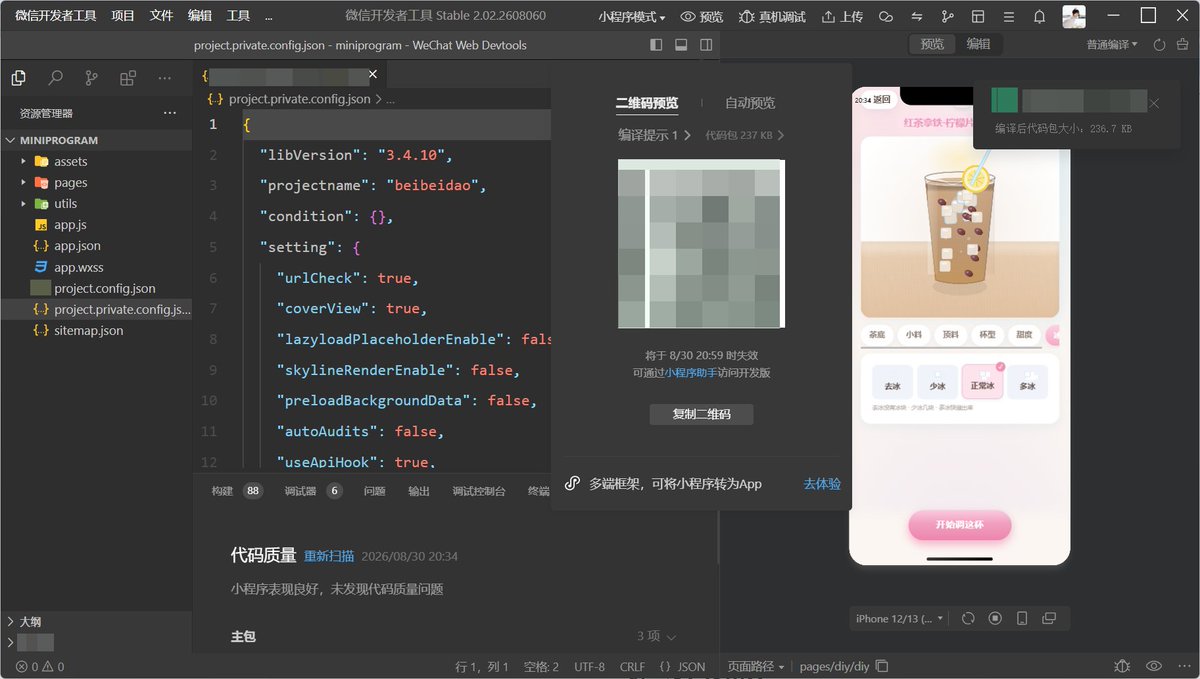Screen dimensions: 1200x679
Task: Open the cloud development icon in toolbar
Action: tap(885, 17)
